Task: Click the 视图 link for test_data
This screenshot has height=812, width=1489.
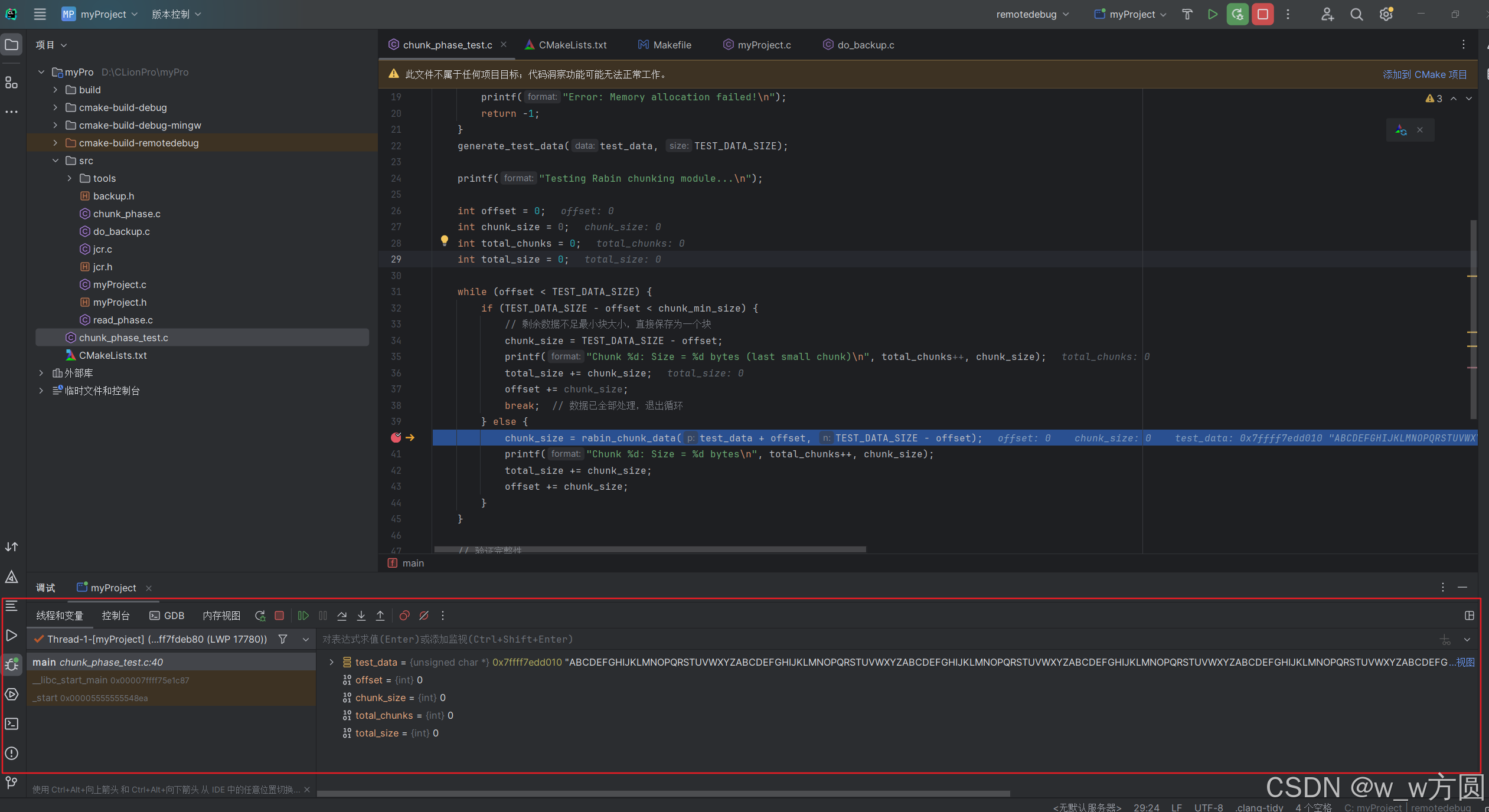Action: pos(1466,662)
